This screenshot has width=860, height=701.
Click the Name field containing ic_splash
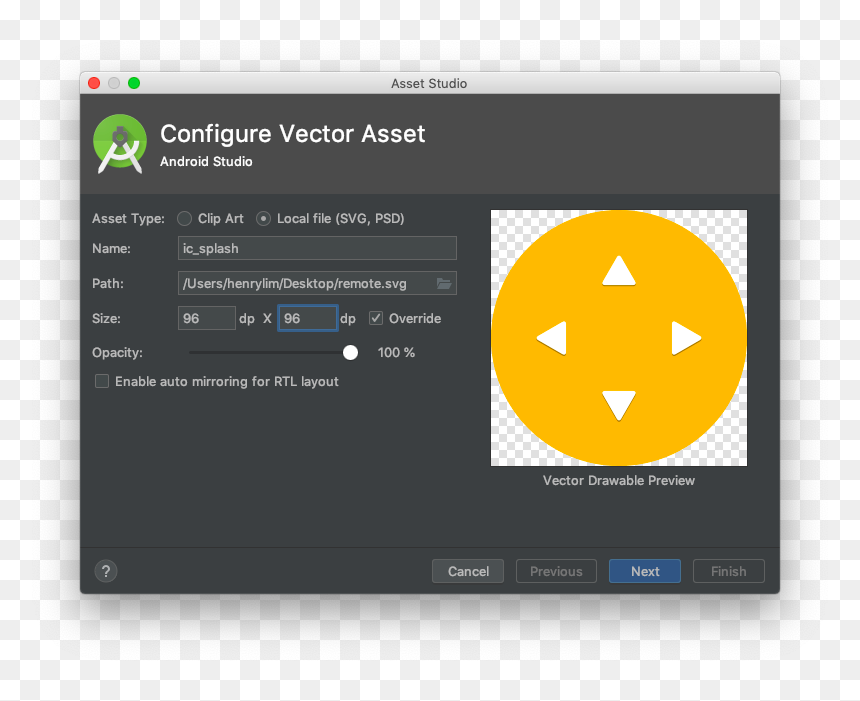317,248
